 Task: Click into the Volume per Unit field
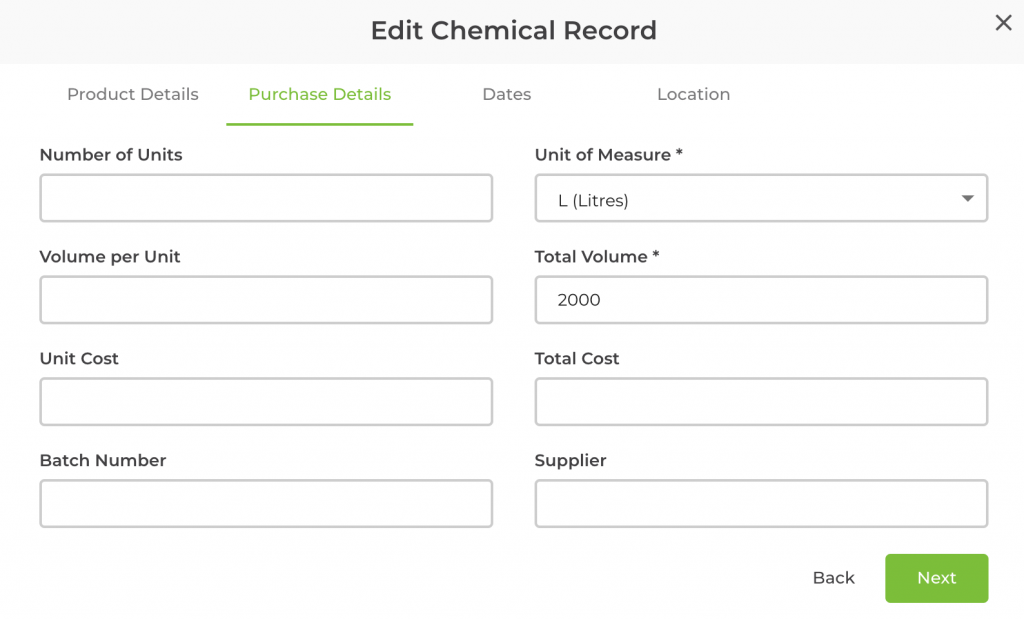(266, 300)
